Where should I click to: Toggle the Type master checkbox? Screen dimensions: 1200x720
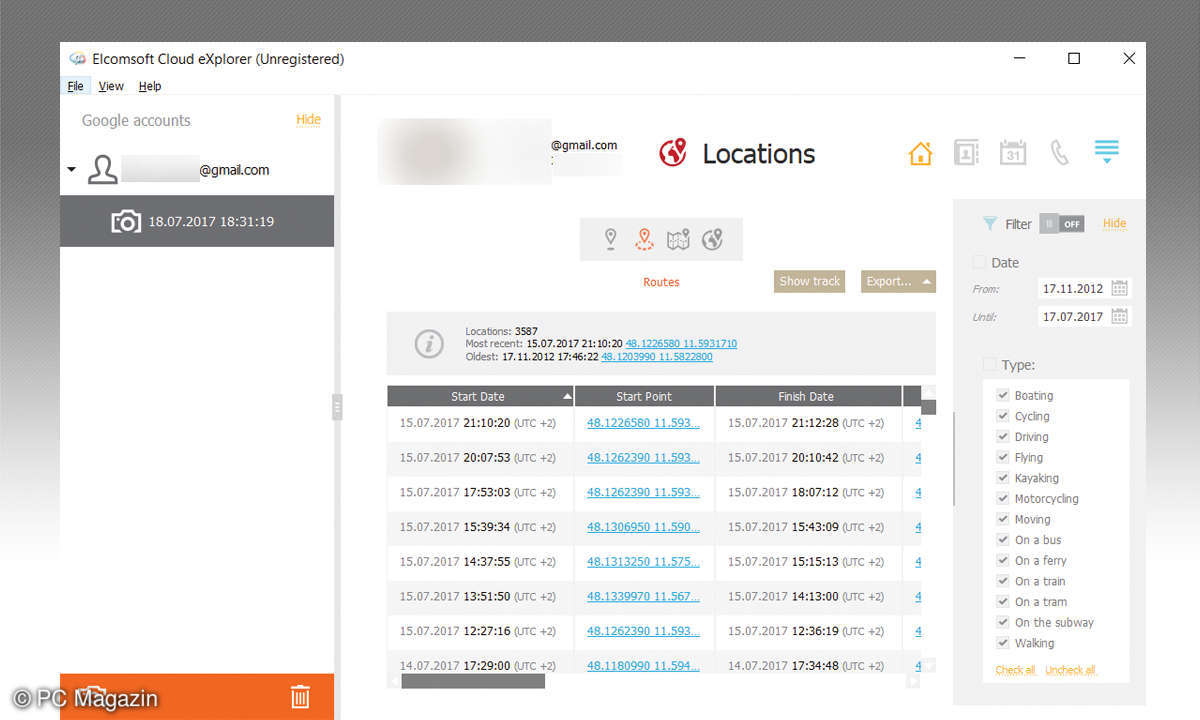pos(990,365)
